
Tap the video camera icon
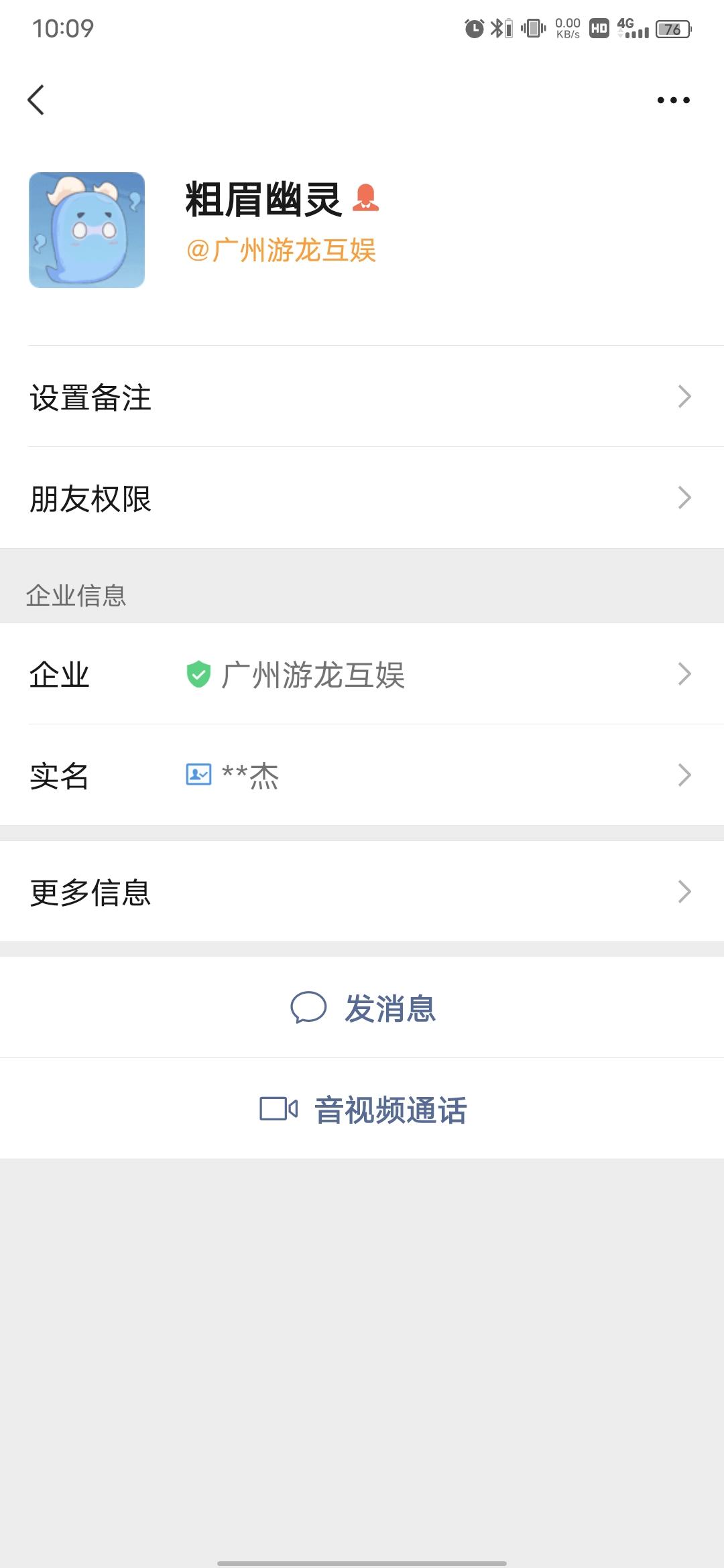tap(278, 1109)
